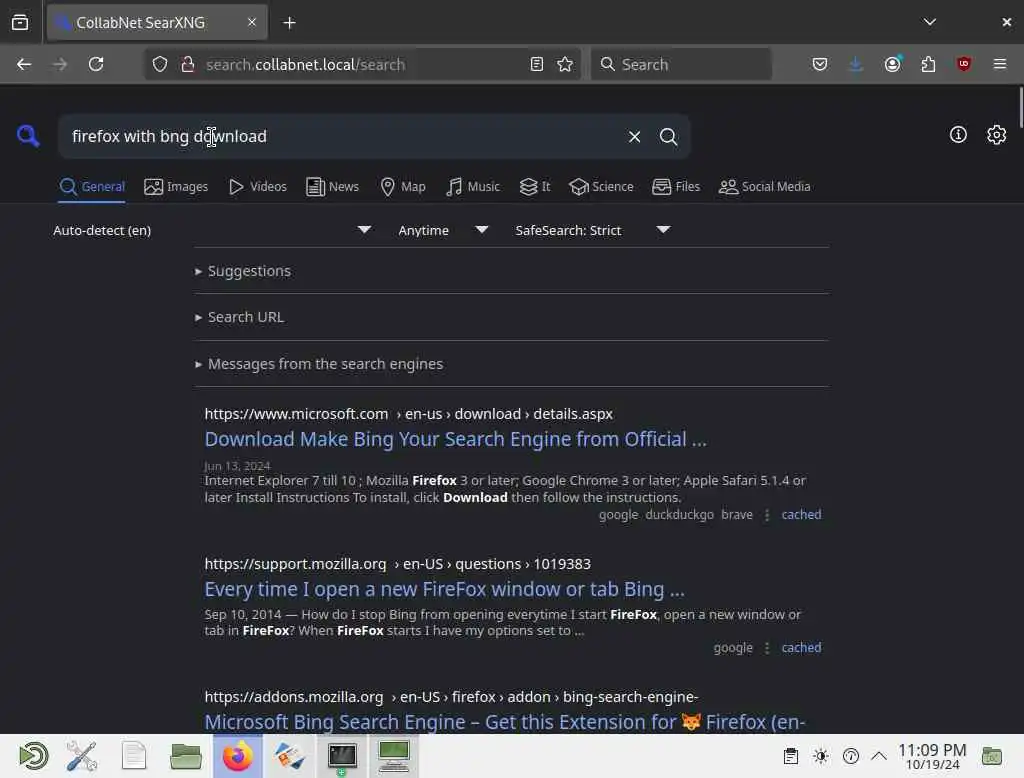Close the CollabNet SearXNG tab
Image resolution: width=1024 pixels, height=778 pixels.
coord(252,22)
